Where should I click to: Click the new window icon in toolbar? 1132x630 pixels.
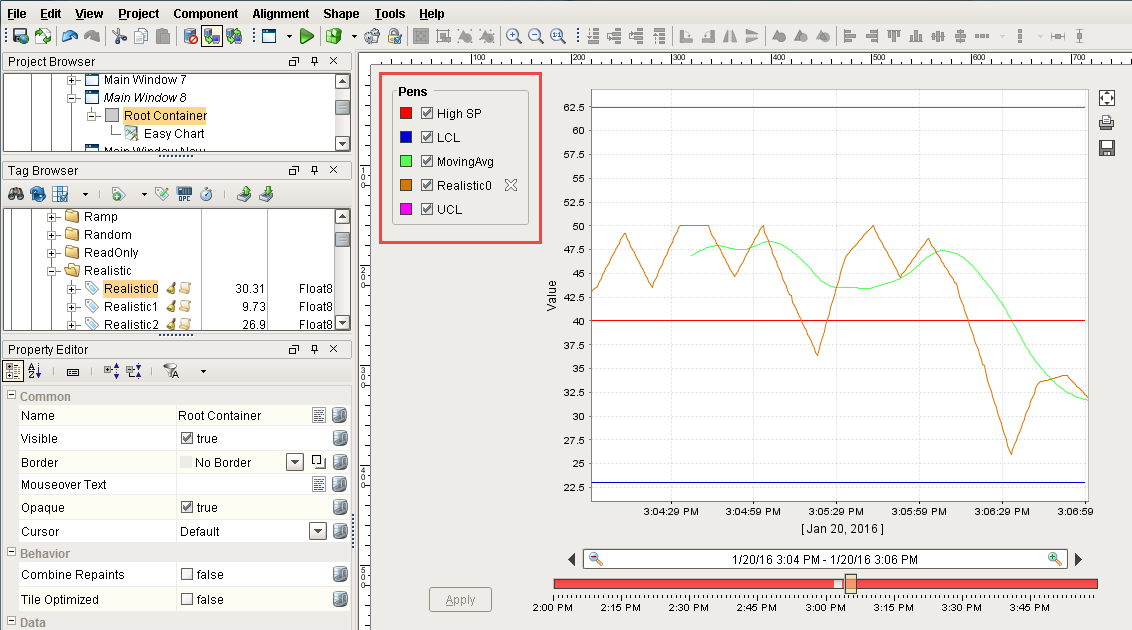click(x=269, y=36)
